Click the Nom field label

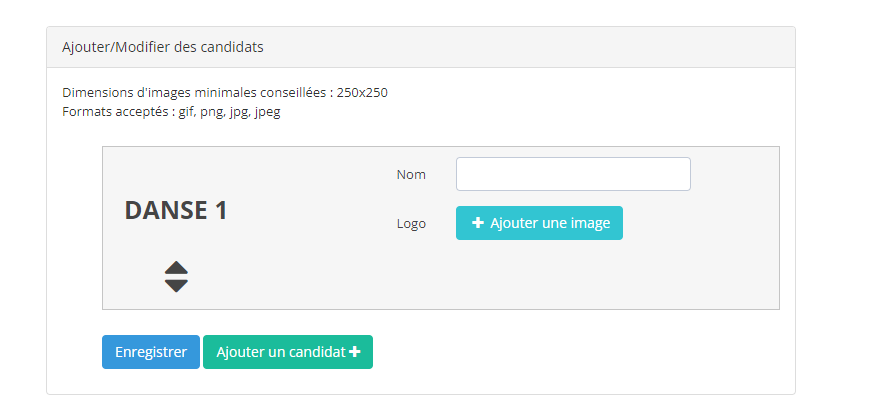[x=411, y=174]
